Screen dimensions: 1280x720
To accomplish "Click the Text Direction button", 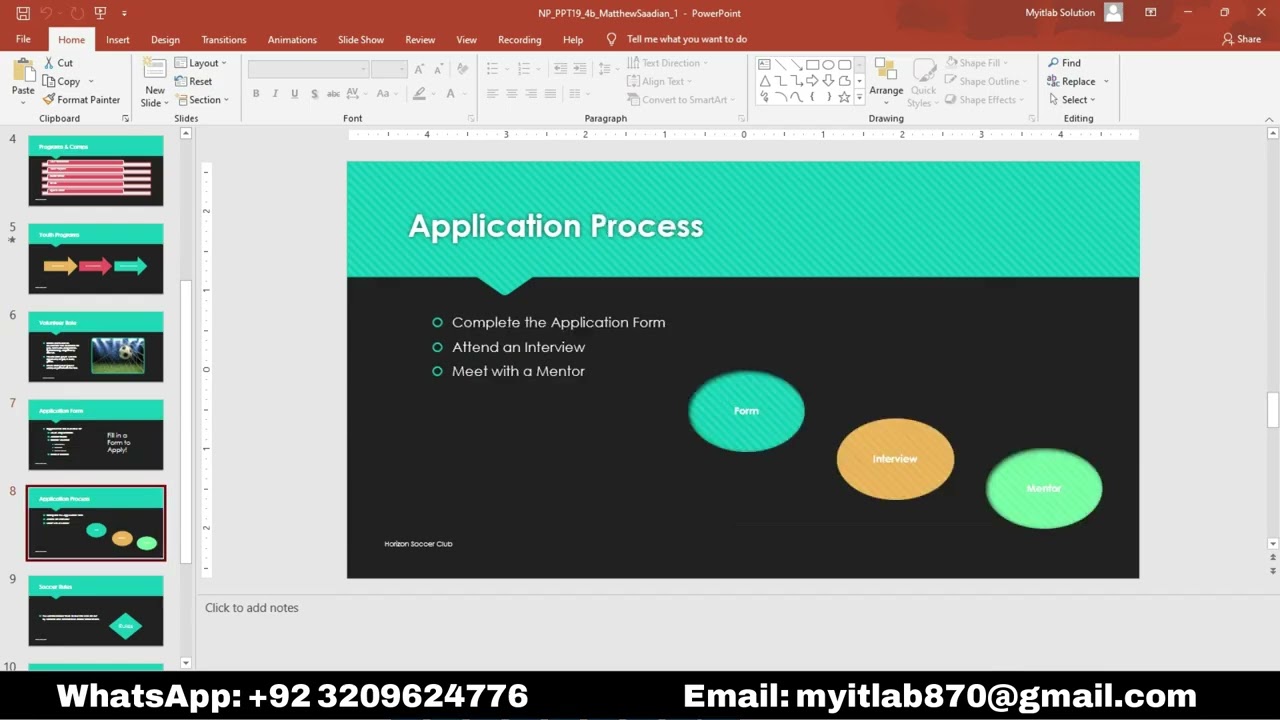I will 668,63.
